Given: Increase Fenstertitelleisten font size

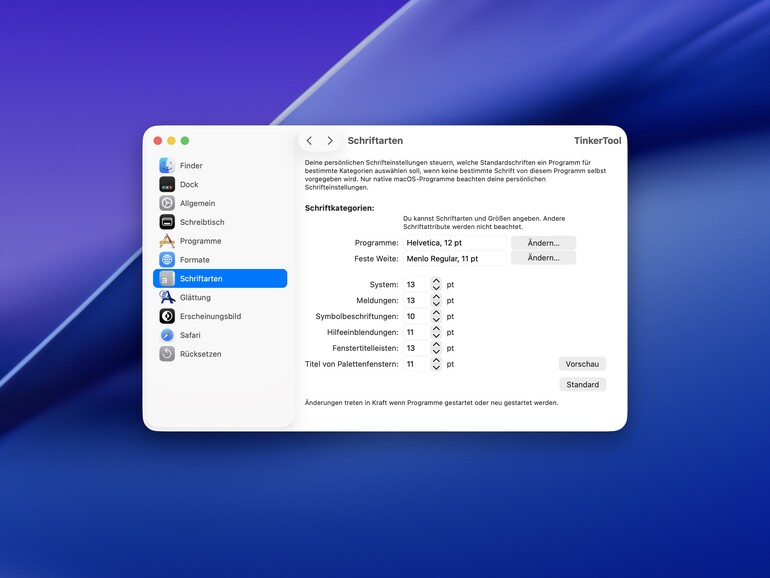Looking at the screenshot, I should [436, 344].
